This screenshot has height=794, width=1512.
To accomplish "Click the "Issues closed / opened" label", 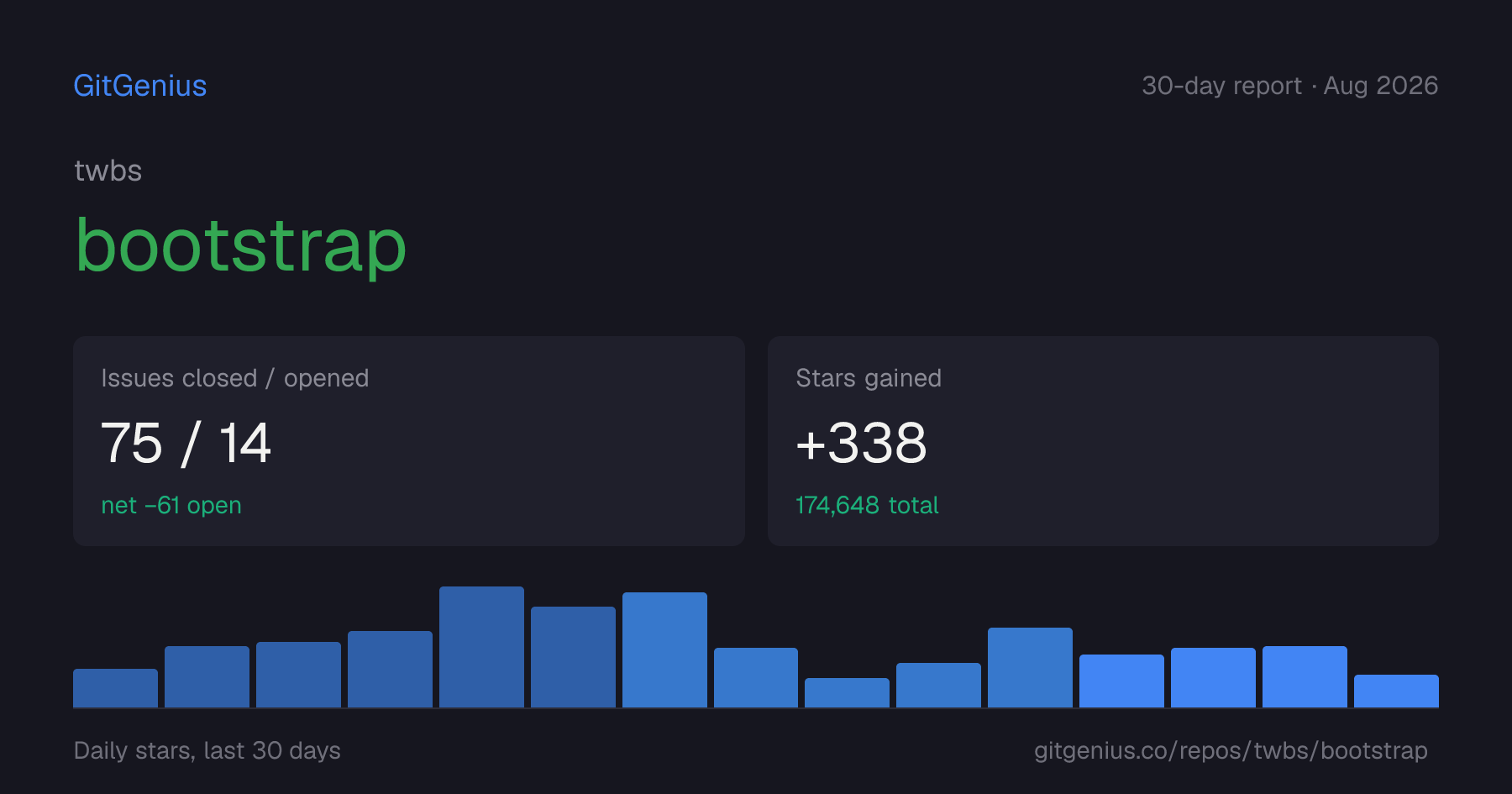I will [x=235, y=378].
